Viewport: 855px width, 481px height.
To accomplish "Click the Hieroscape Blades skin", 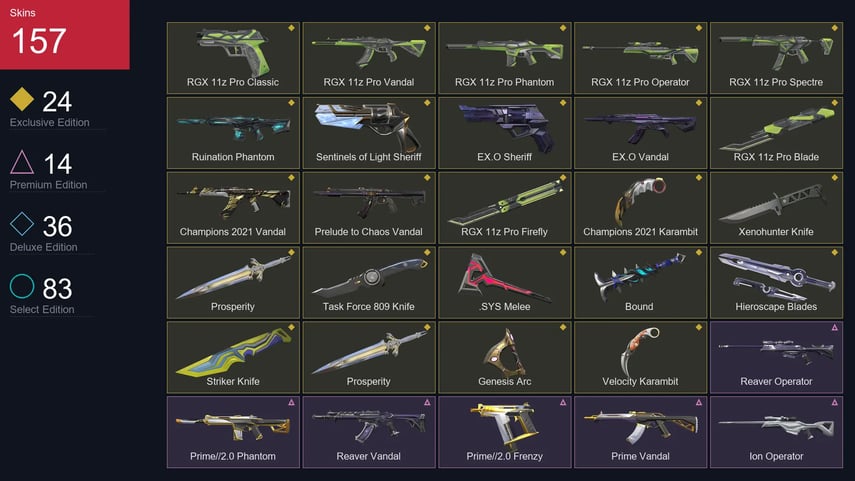I will point(776,282).
